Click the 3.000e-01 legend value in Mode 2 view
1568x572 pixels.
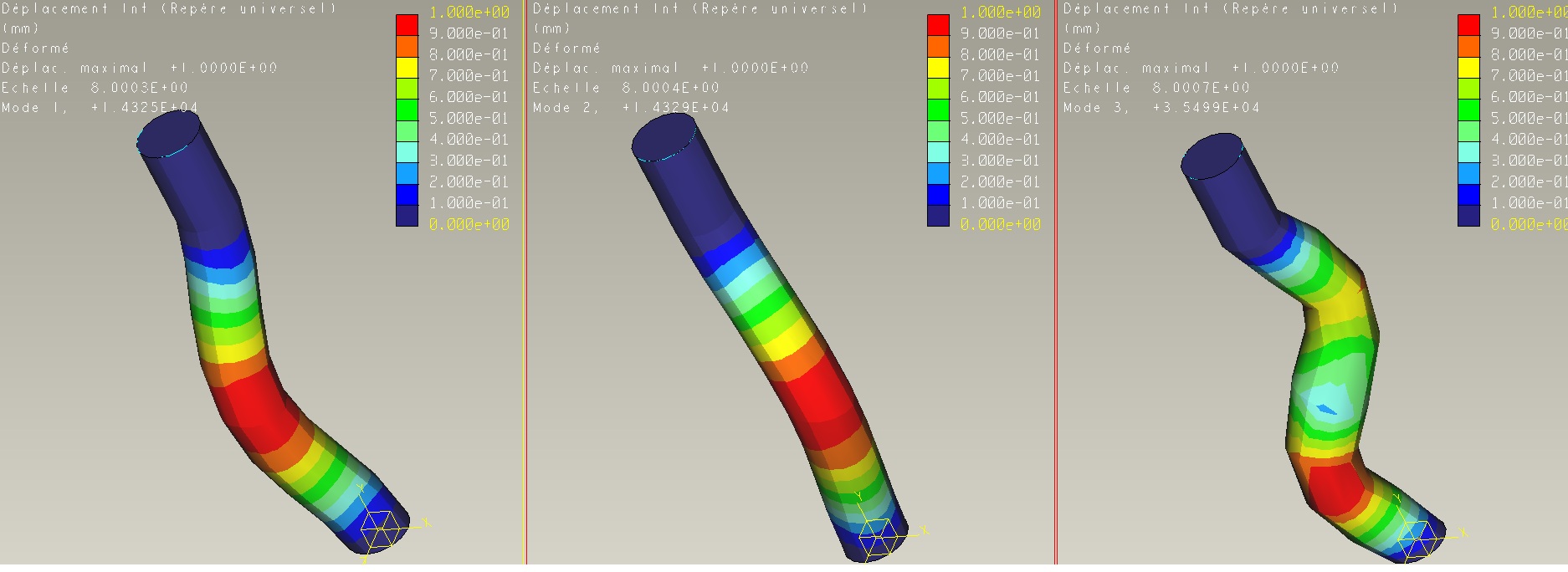1001,161
